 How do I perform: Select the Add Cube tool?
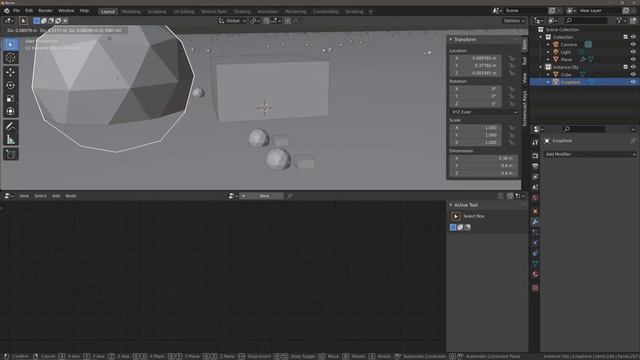click(x=11, y=154)
